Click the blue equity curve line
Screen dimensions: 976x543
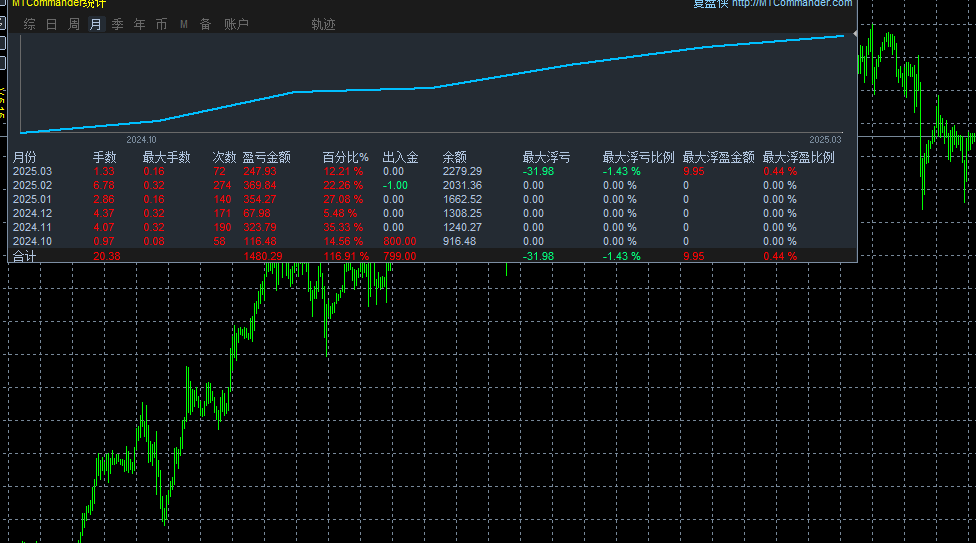point(433,88)
